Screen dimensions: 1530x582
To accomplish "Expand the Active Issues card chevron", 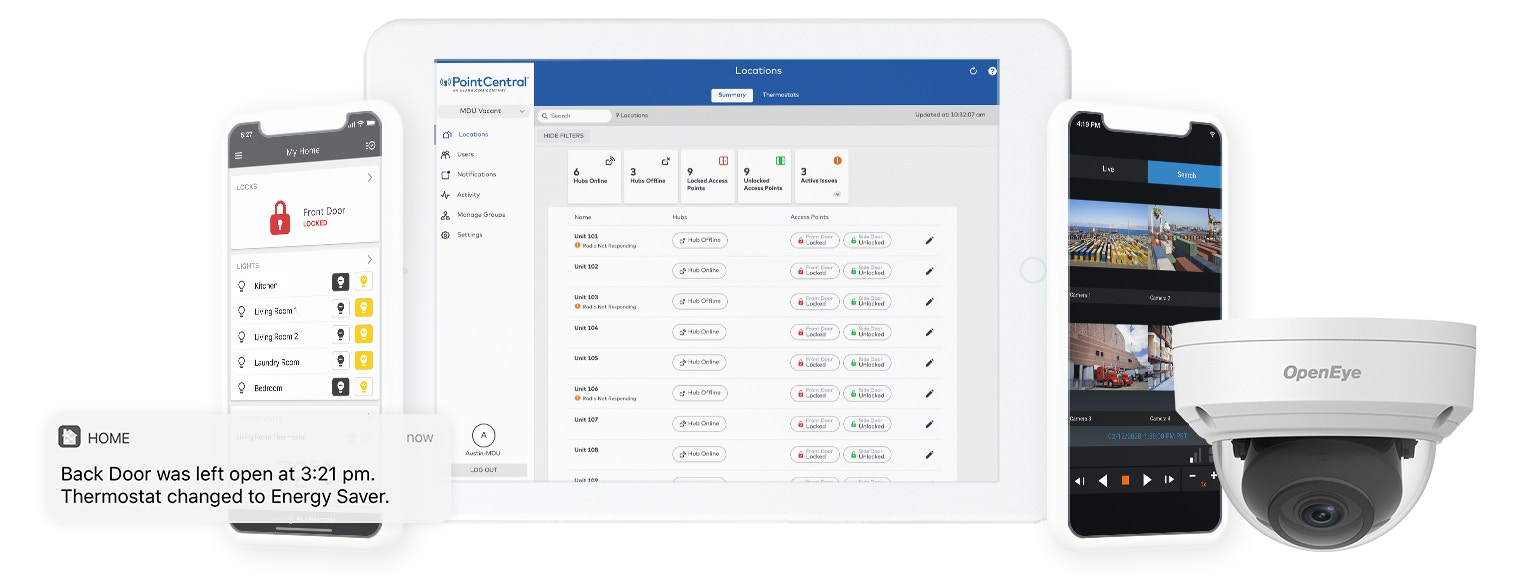I will tap(837, 194).
